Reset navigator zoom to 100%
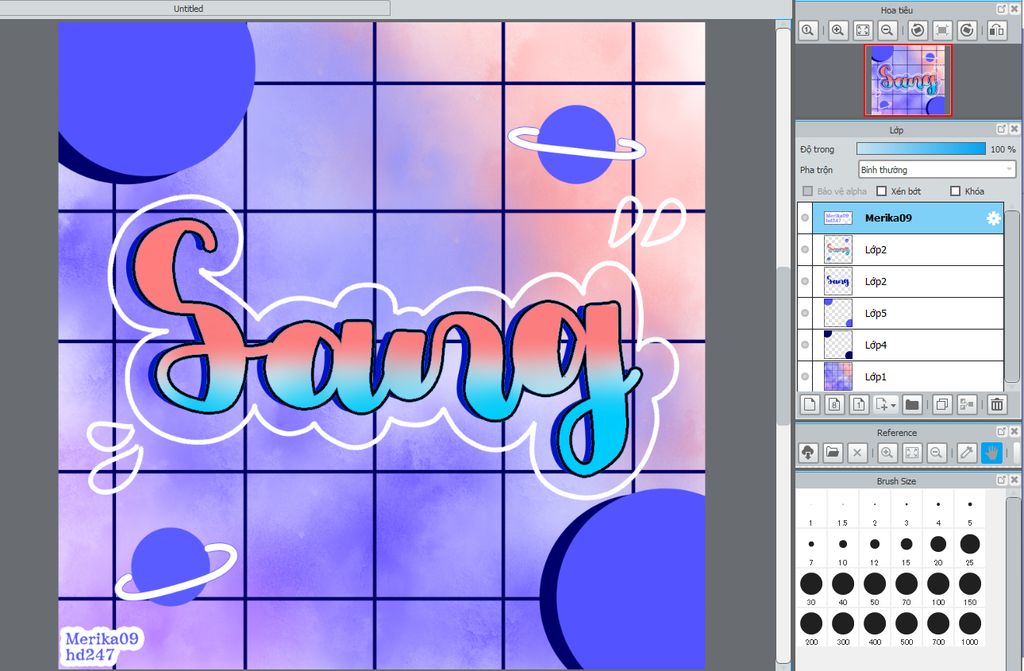Image resolution: width=1024 pixels, height=671 pixels. (x=808, y=30)
